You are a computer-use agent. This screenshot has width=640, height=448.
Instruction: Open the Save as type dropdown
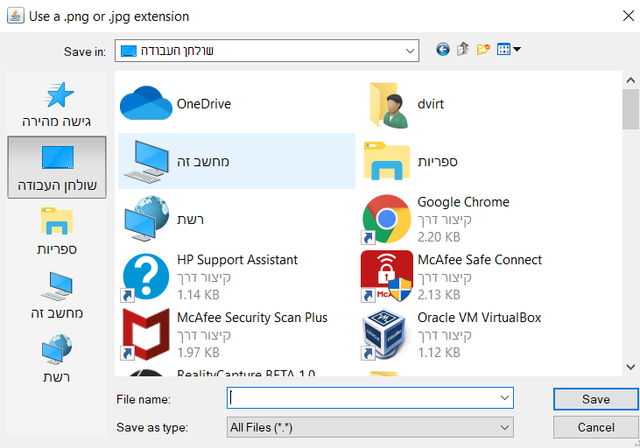(370, 427)
